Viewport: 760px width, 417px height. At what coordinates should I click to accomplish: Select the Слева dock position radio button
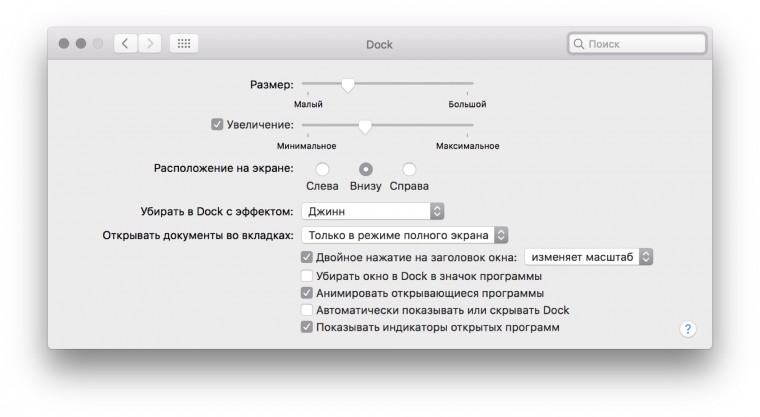pyautogui.click(x=322, y=169)
